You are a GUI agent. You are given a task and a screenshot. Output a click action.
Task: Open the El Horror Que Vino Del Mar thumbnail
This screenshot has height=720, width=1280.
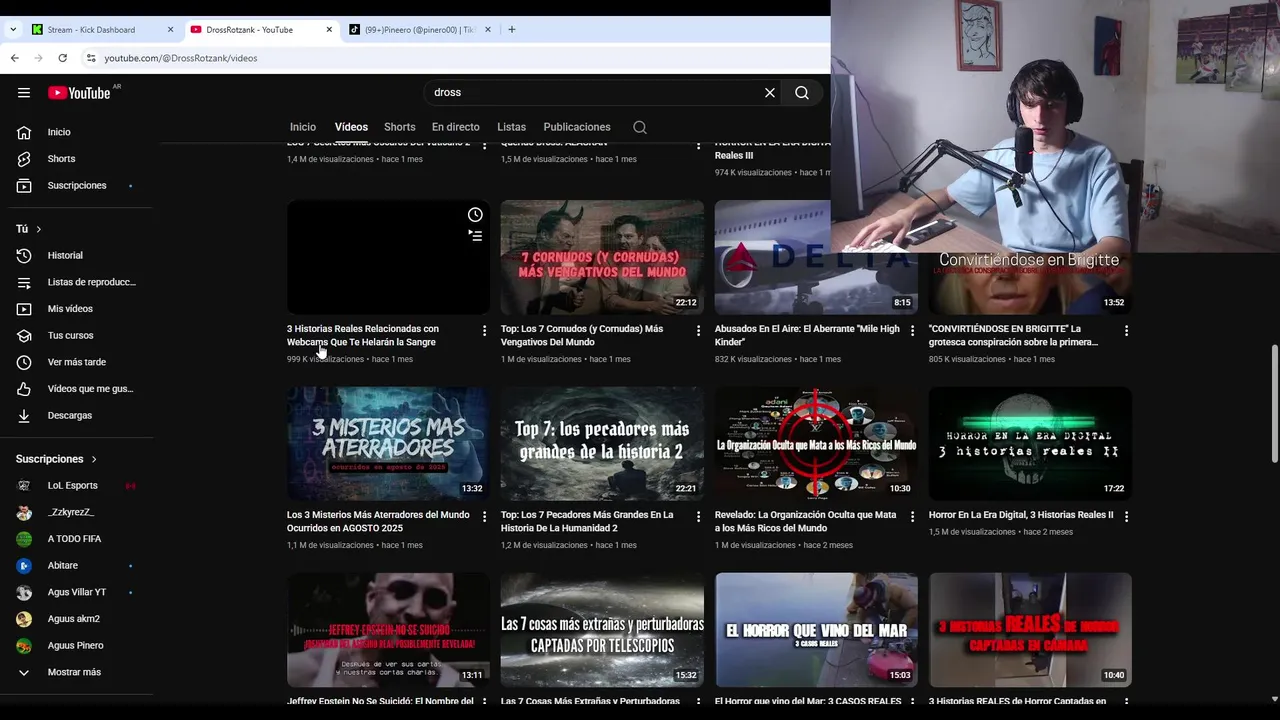pos(816,629)
